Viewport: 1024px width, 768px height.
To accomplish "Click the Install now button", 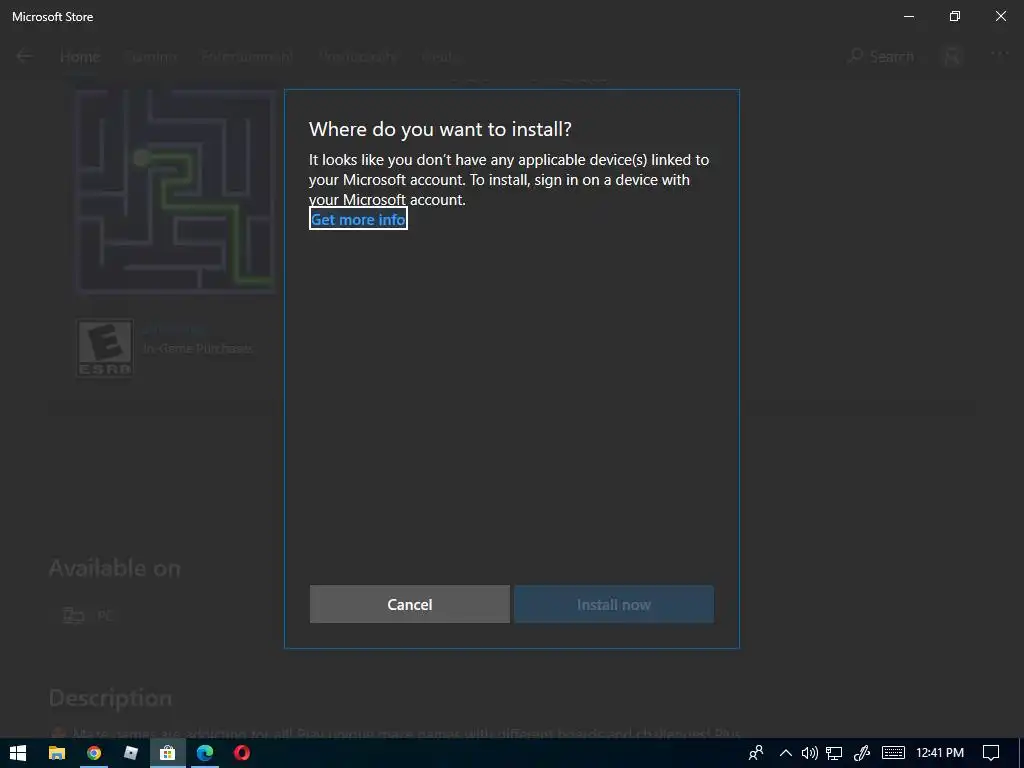I will coord(614,604).
